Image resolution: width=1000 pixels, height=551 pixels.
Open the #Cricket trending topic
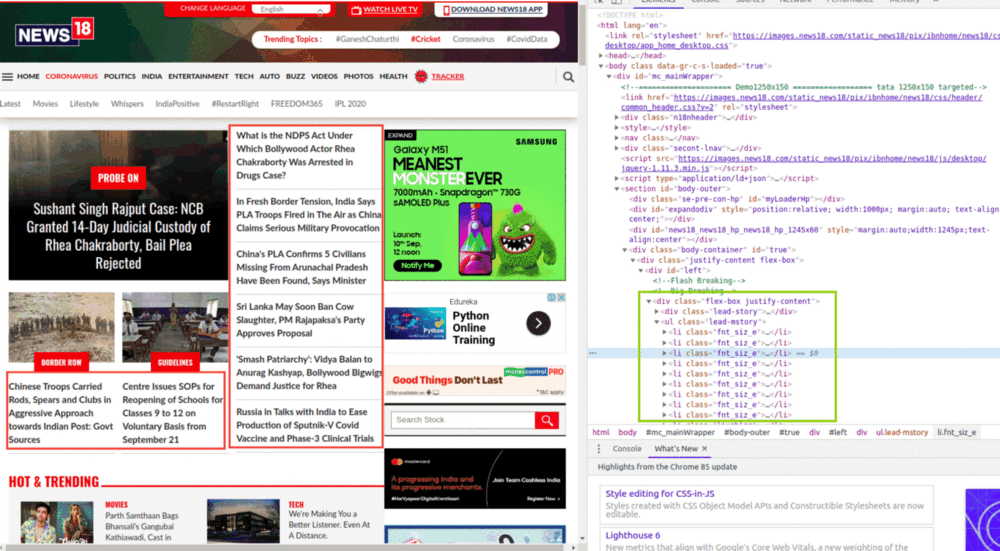pyautogui.click(x=425, y=39)
